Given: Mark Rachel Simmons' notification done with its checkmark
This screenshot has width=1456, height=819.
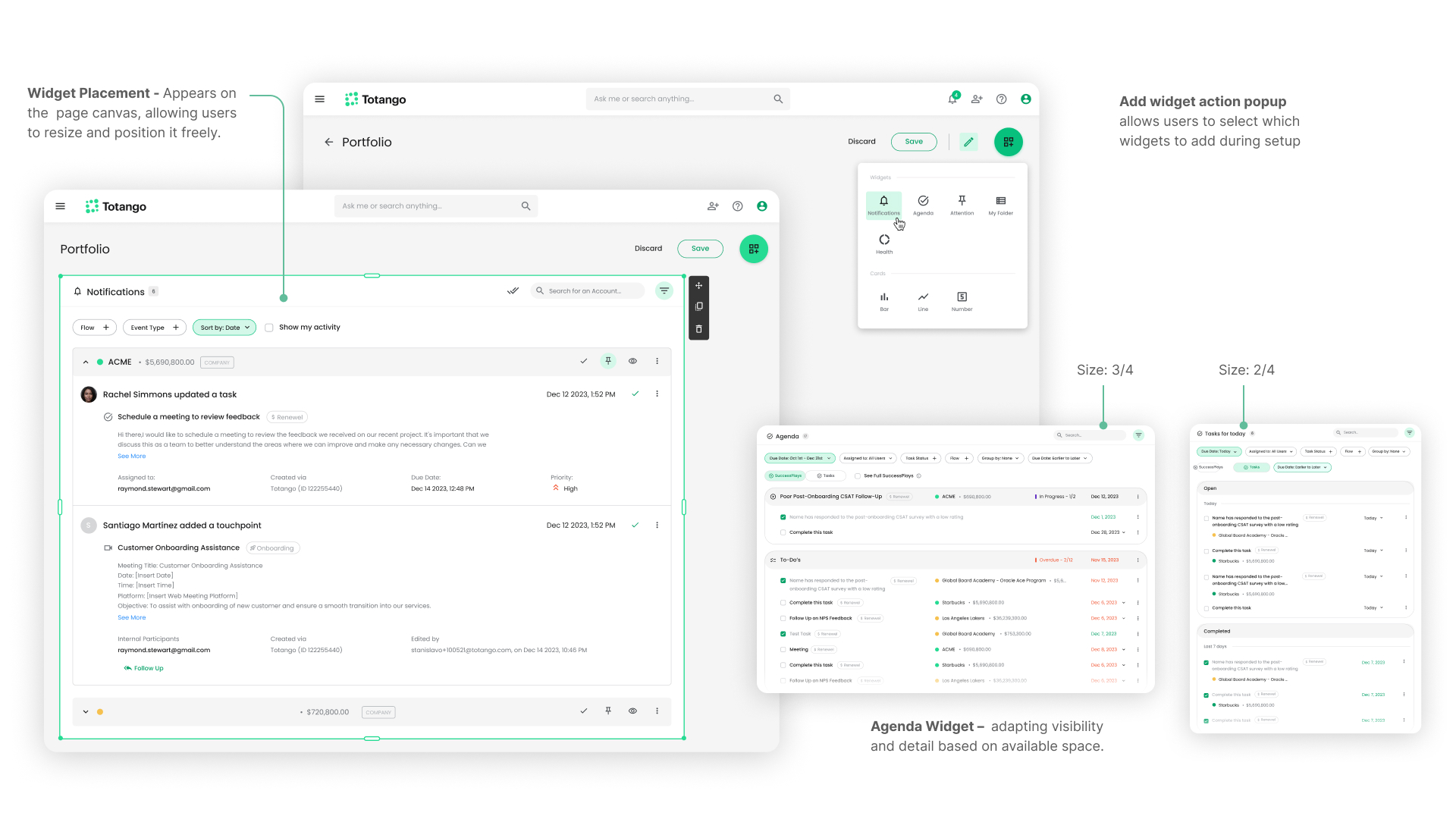Looking at the screenshot, I should 635,394.
